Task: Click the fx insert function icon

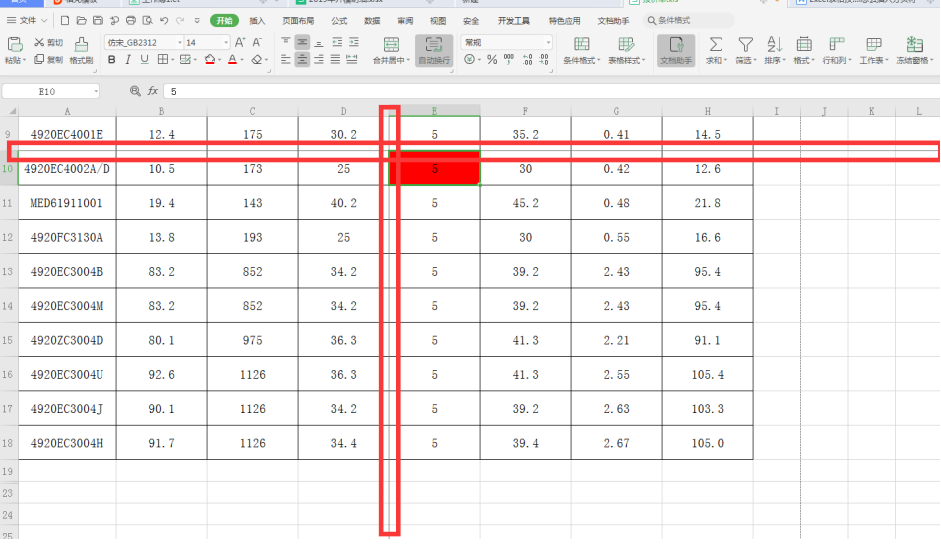Action: 152,91
